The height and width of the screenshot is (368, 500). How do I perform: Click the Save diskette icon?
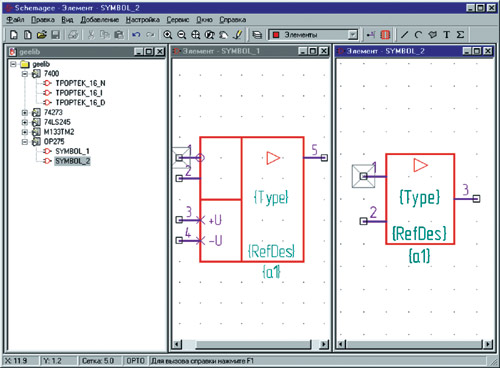click(55, 35)
